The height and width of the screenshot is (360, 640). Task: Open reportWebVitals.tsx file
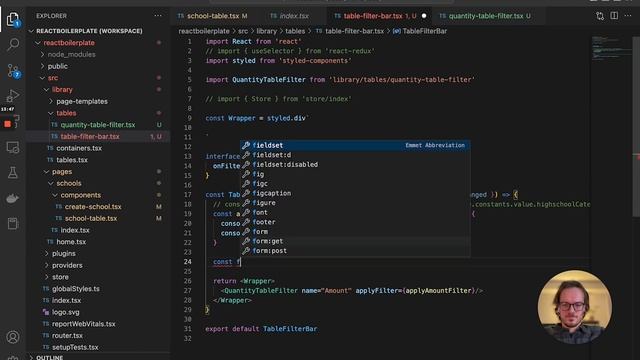(84, 324)
